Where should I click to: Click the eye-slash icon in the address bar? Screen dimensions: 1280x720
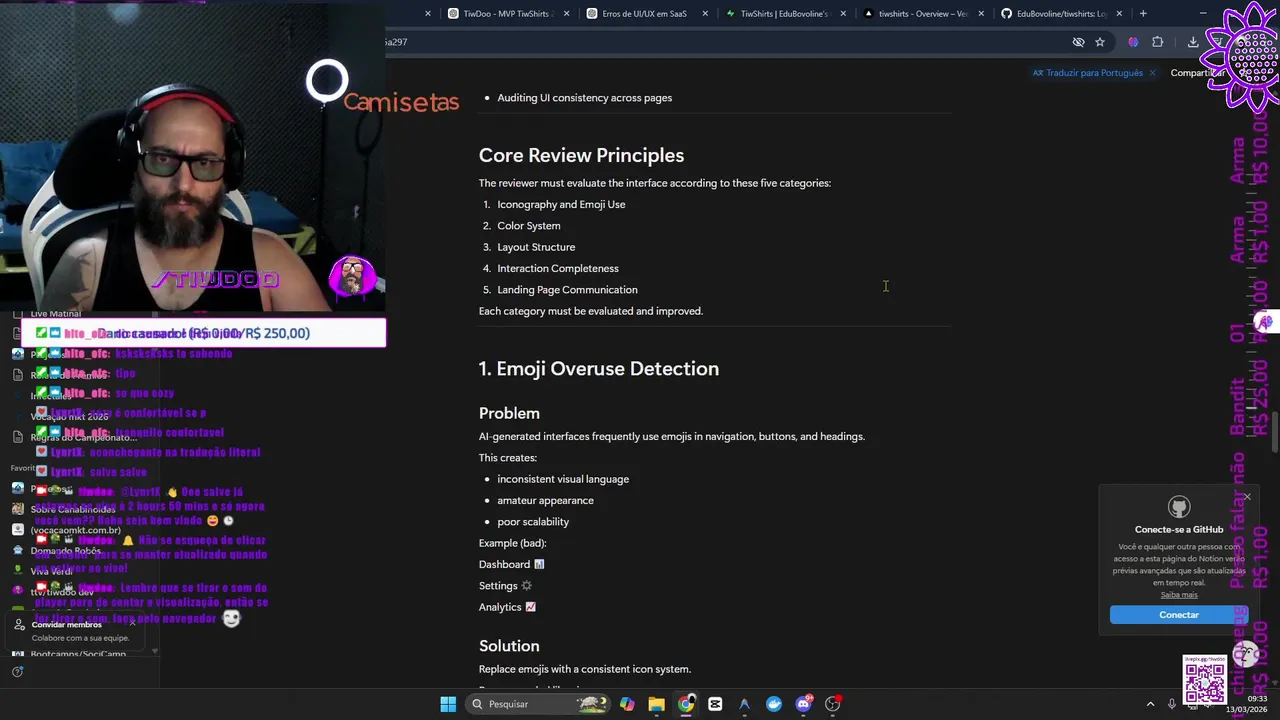(1078, 42)
